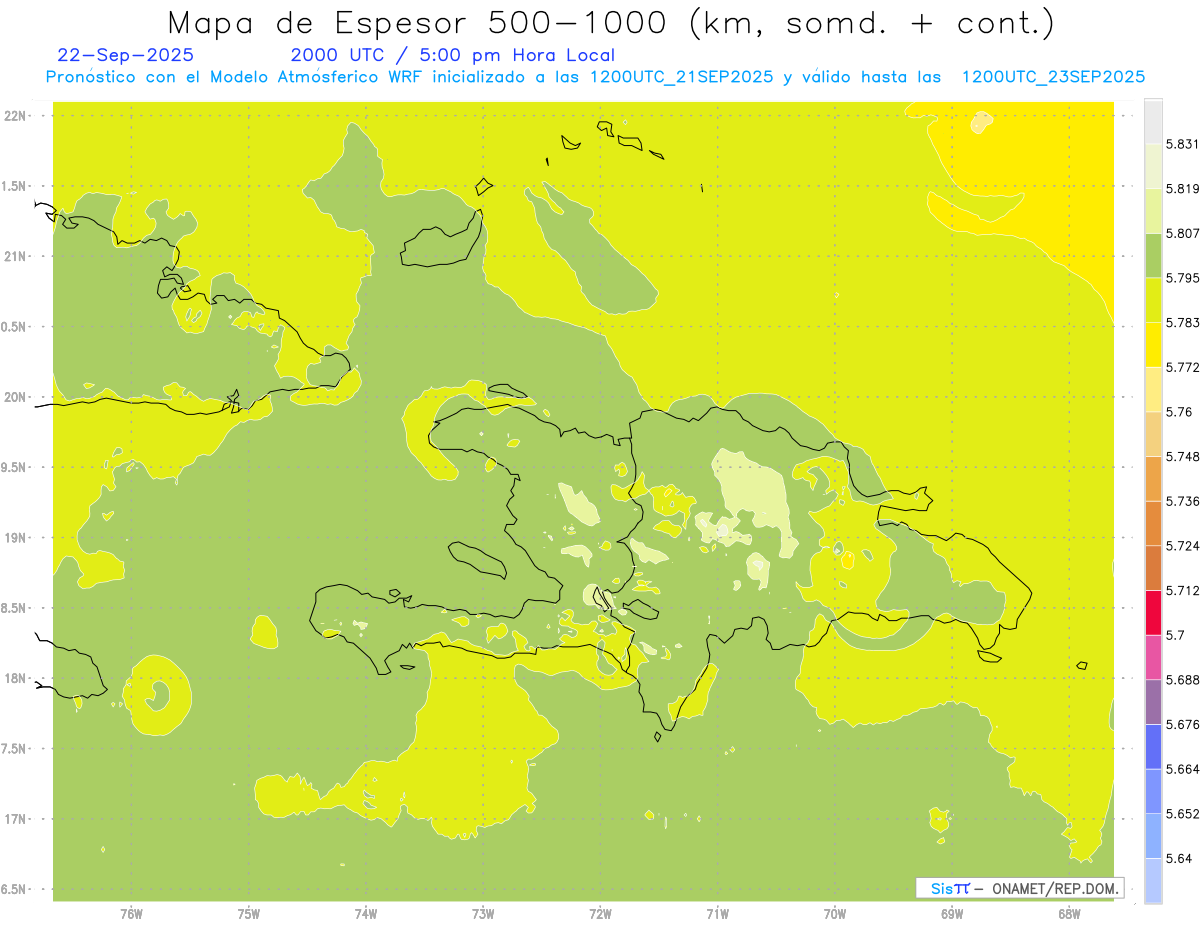Click the 1200UTC_21SEP2025 initialization time text
The width and height of the screenshot is (1200, 927).
pos(681,77)
